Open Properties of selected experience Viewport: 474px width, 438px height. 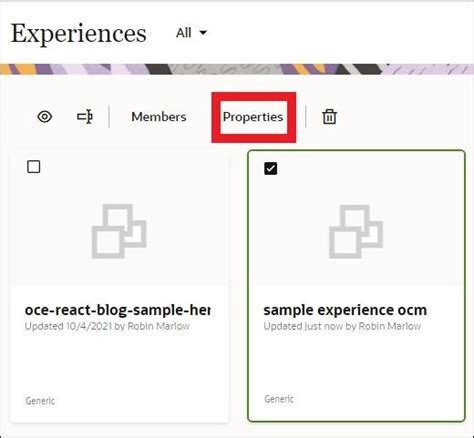point(253,117)
